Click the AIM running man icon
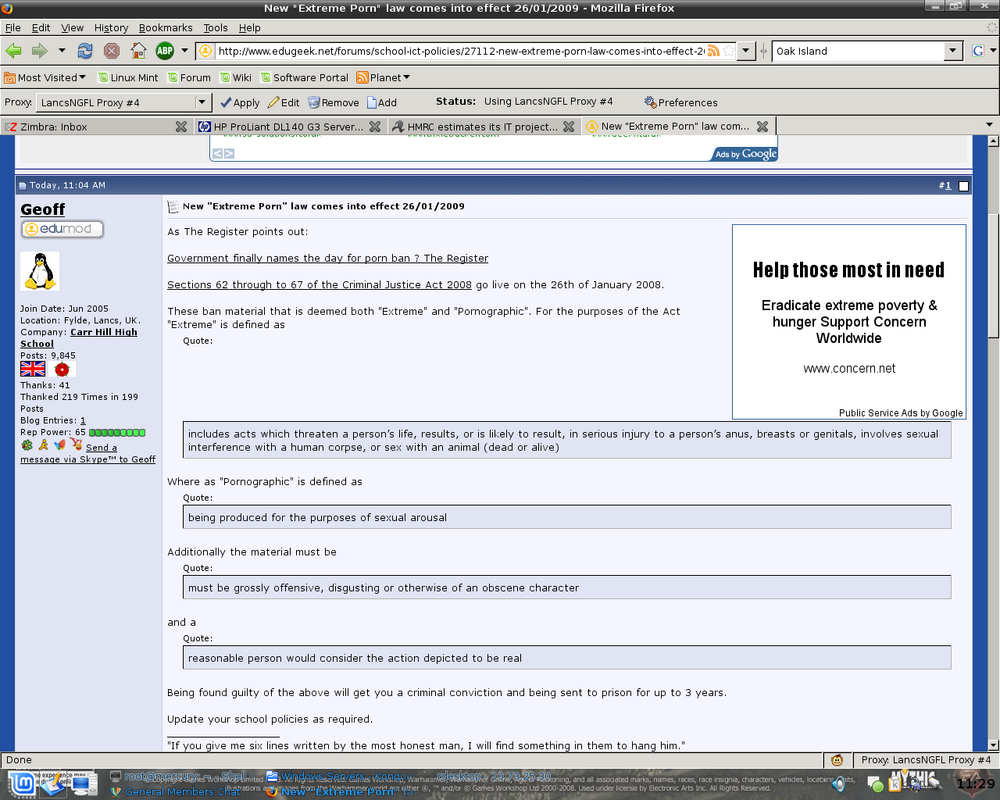The image size is (1000, 800). click(43, 445)
